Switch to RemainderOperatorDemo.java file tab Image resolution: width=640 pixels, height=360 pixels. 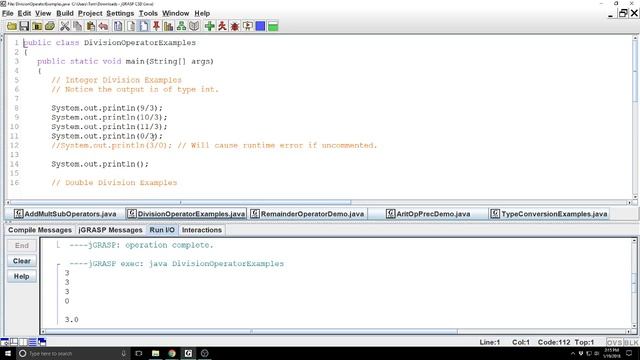pos(307,214)
